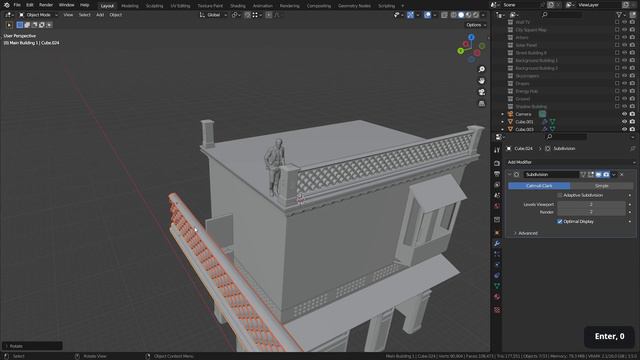Select rendered viewport shading mode

coord(476,15)
